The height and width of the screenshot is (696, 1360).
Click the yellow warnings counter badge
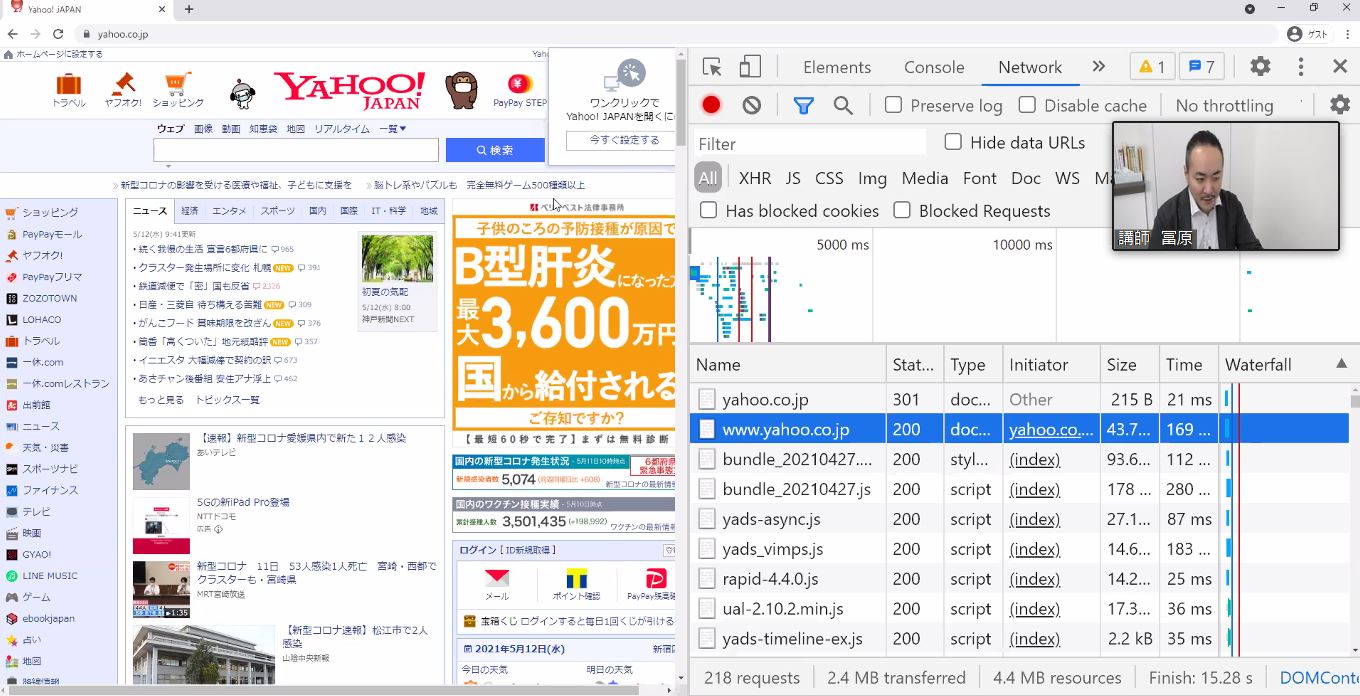pyautogui.click(x=1153, y=67)
